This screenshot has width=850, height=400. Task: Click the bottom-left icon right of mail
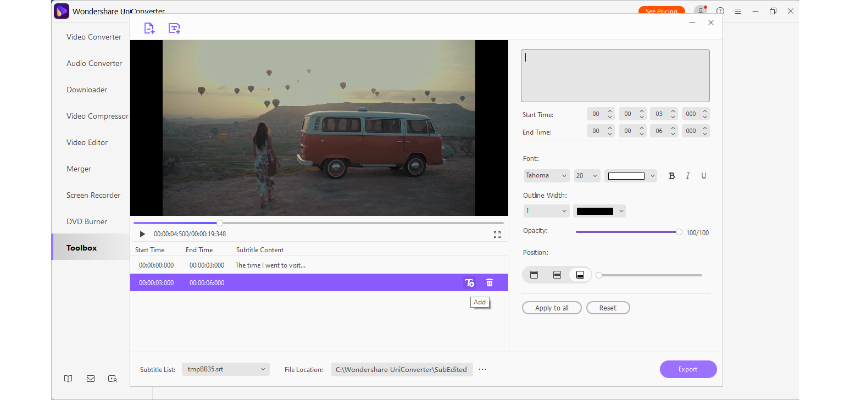(x=112, y=379)
